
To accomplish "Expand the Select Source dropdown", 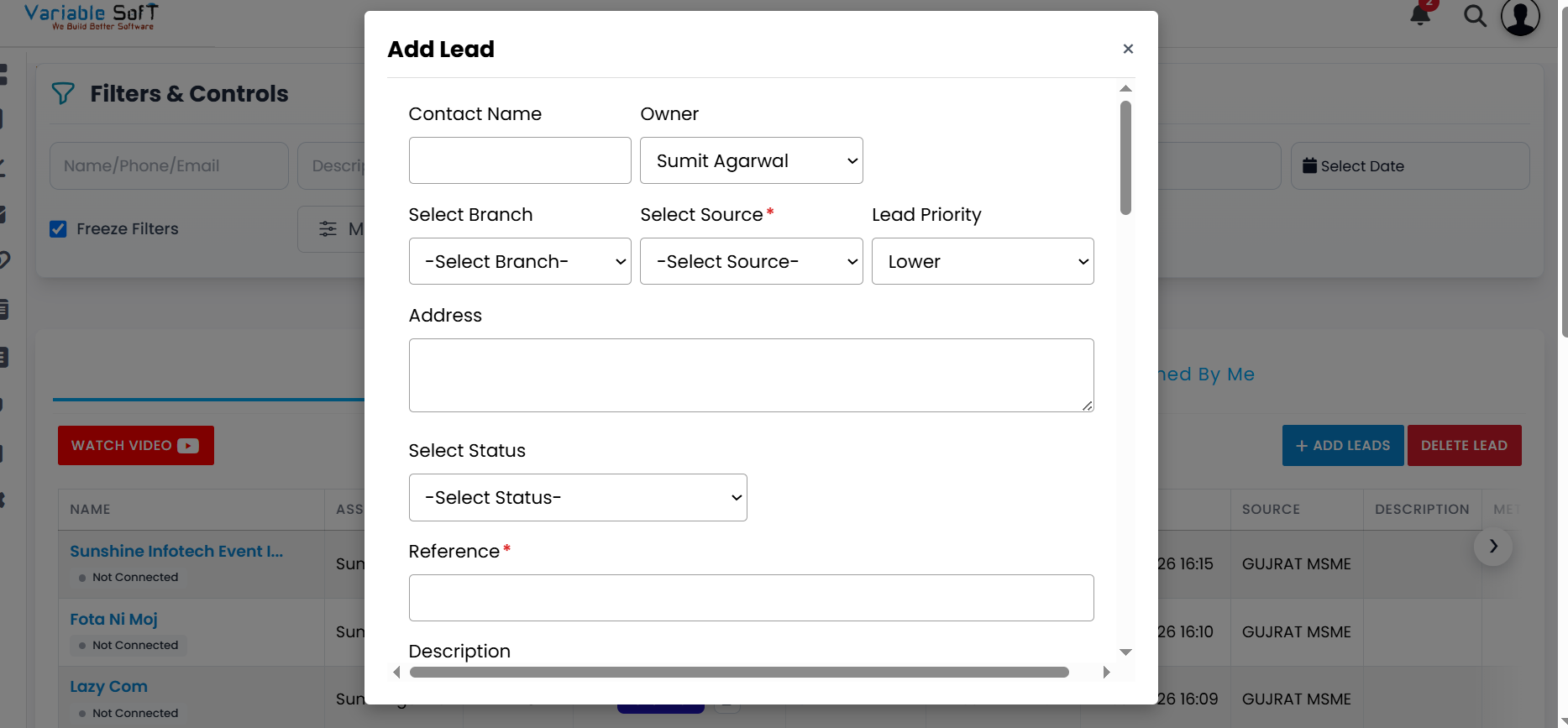I will tap(751, 261).
